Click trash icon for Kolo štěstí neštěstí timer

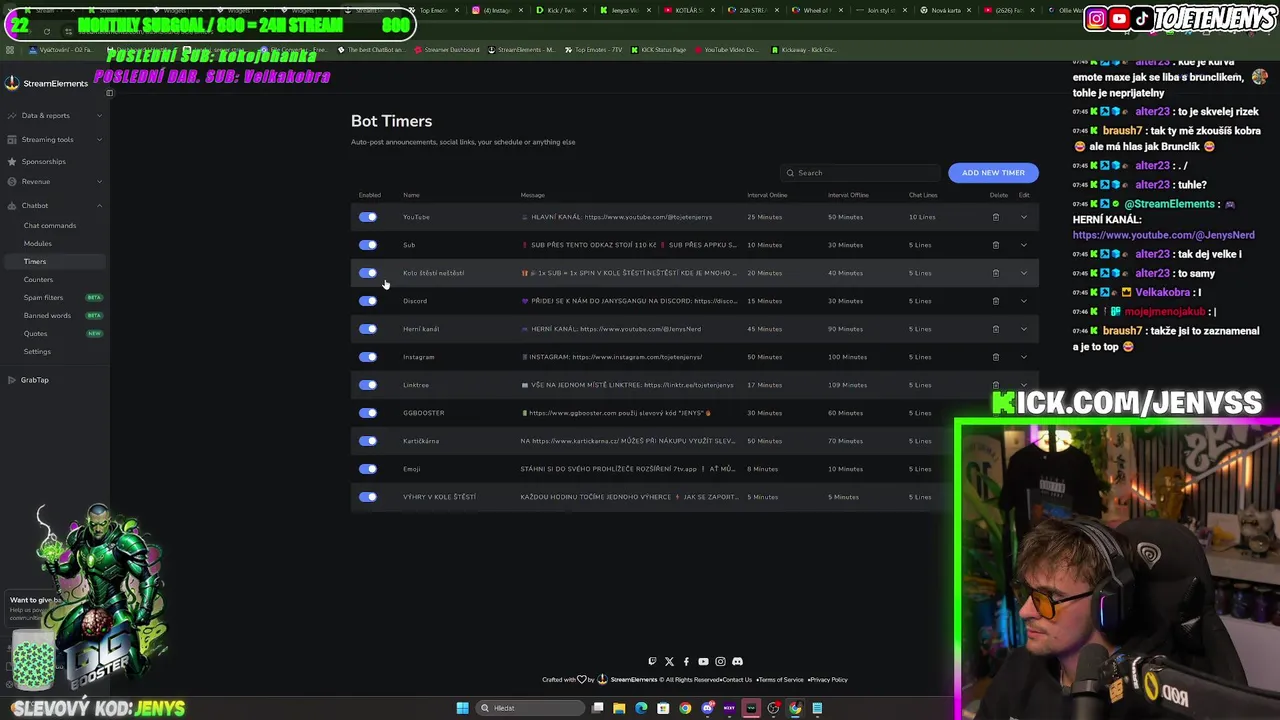click(995, 273)
